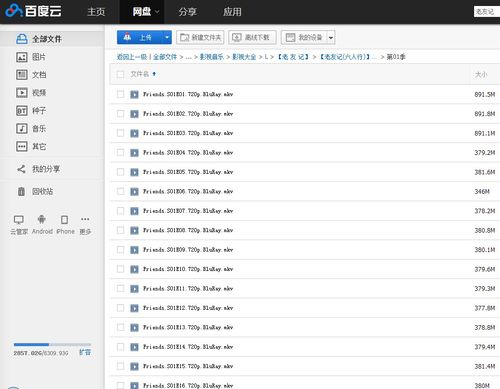Viewport: 500px width, 389px height.
Task: Check the box for Friends.S01E01 file
Action: [x=120, y=94]
